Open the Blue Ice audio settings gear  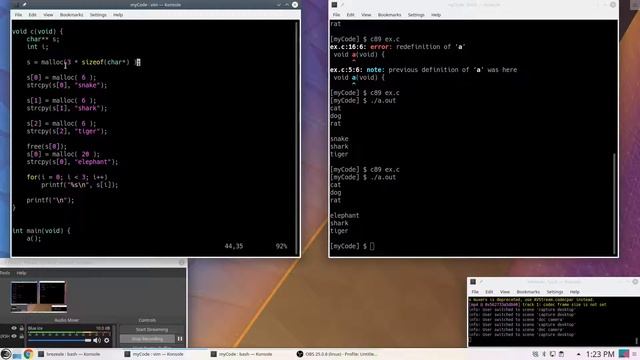107,340
